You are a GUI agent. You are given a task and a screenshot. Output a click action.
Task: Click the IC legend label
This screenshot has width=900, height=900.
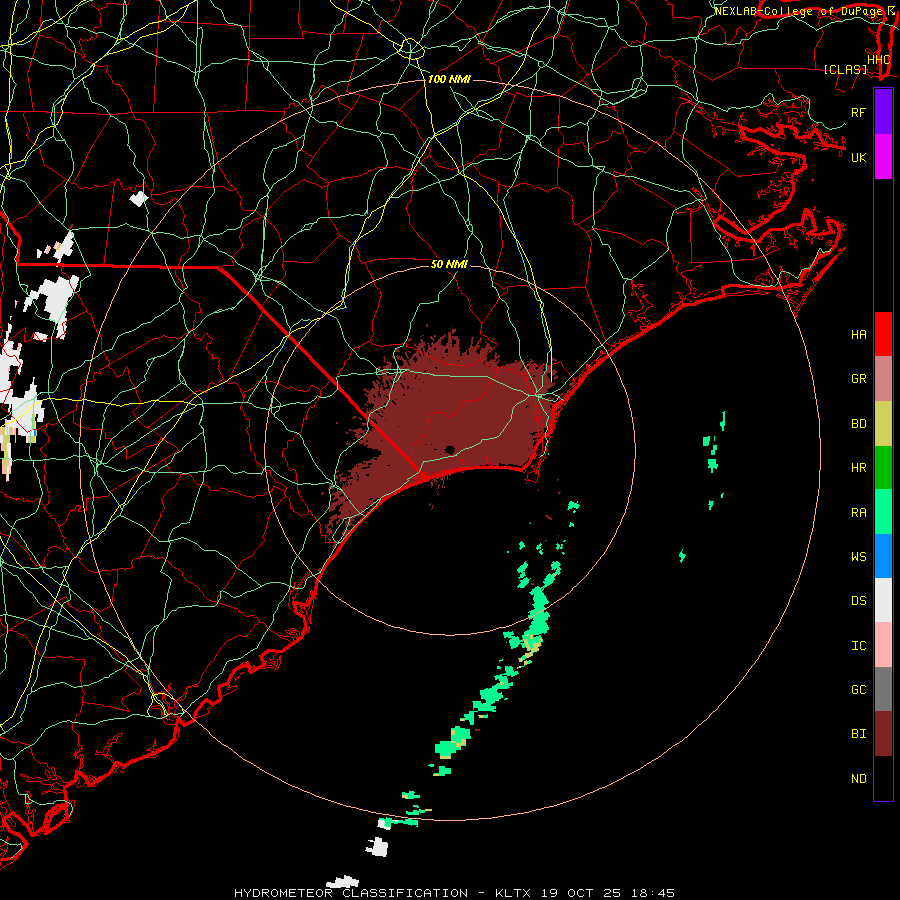(x=858, y=646)
